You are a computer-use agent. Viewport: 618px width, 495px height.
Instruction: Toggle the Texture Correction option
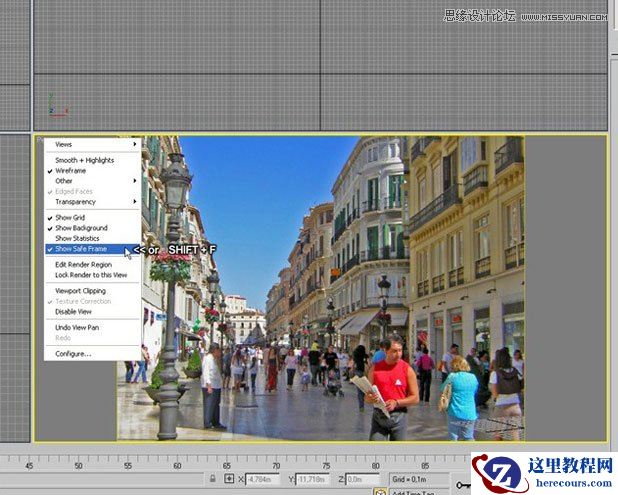93,301
